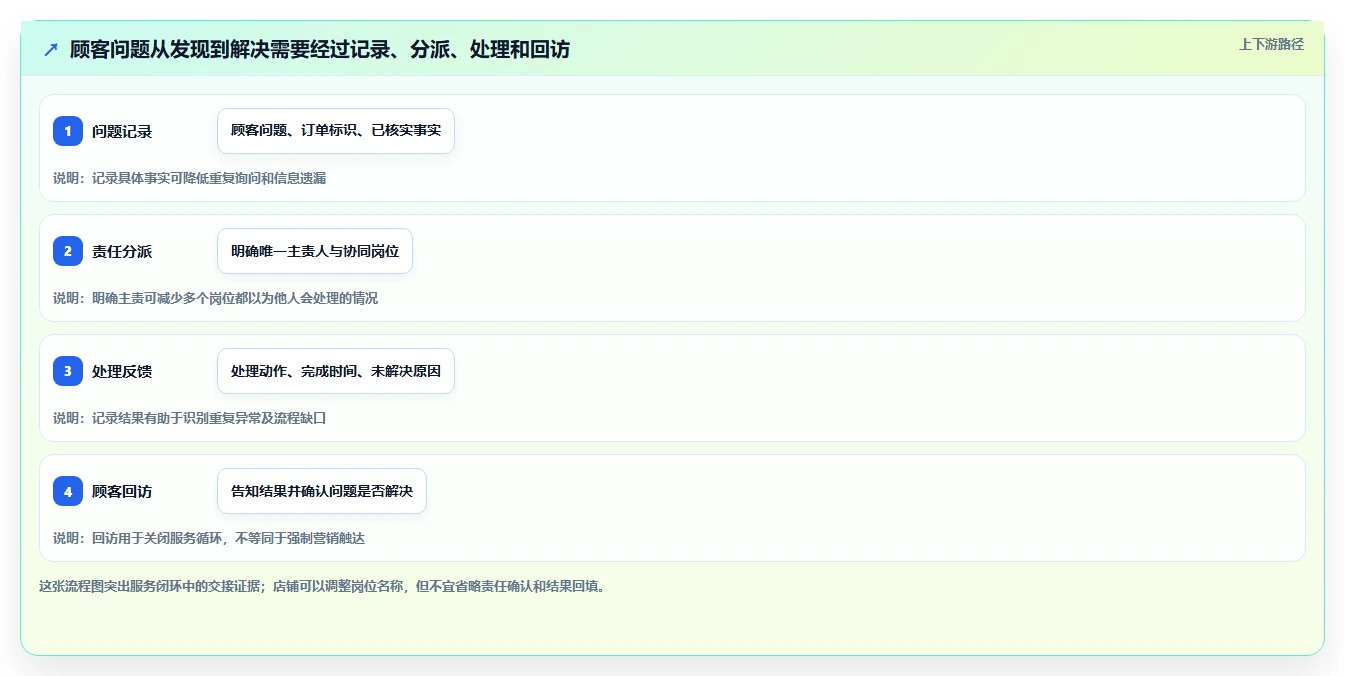Select the 责任分派 step title

(122, 251)
